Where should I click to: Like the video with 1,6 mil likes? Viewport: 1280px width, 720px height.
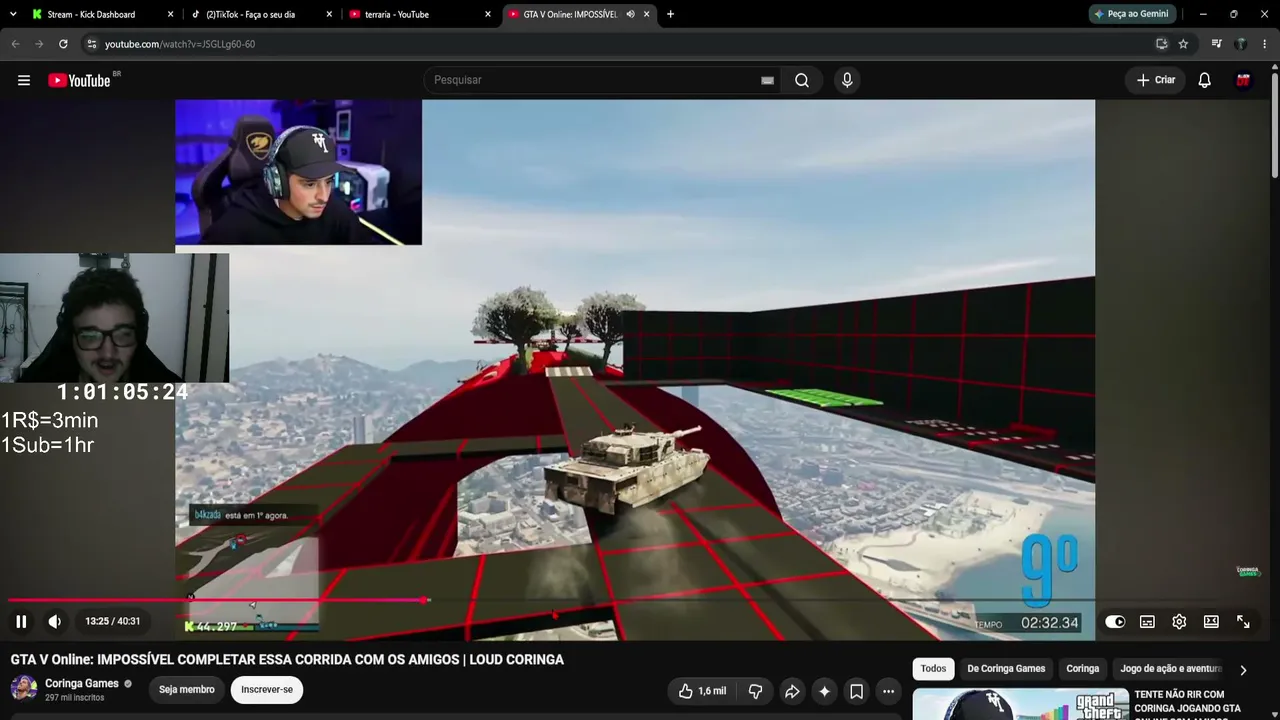click(702, 691)
